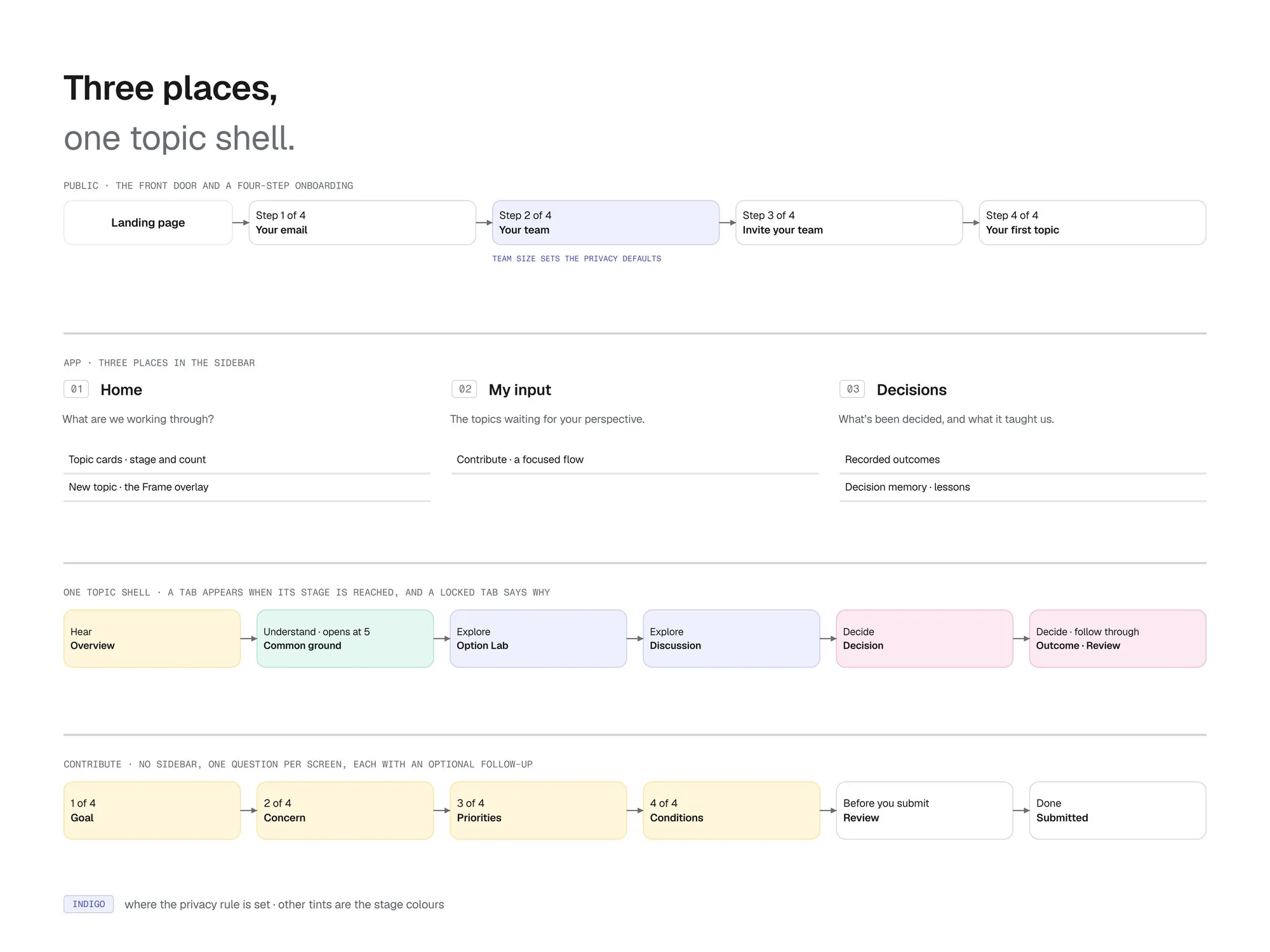Switch to the Hear Overview tab
This screenshot has height=952, width=1270.
coord(152,638)
